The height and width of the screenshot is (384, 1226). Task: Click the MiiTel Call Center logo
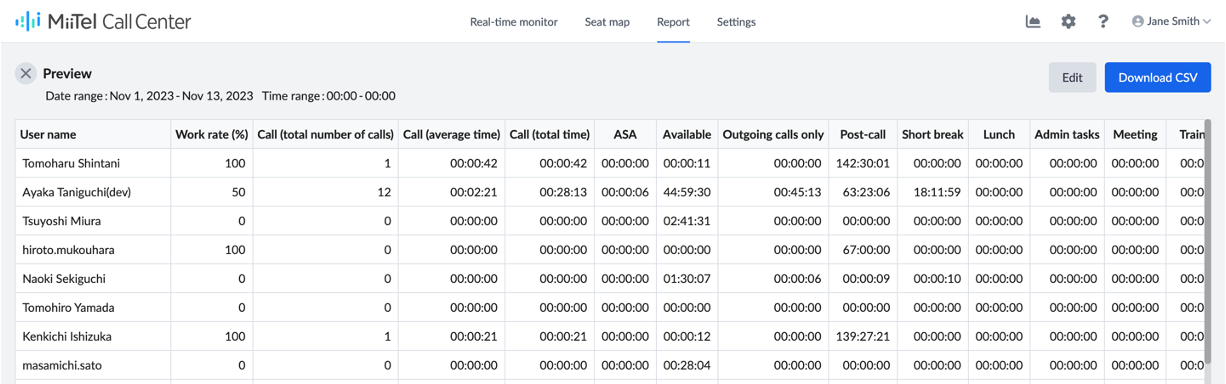coord(103,21)
